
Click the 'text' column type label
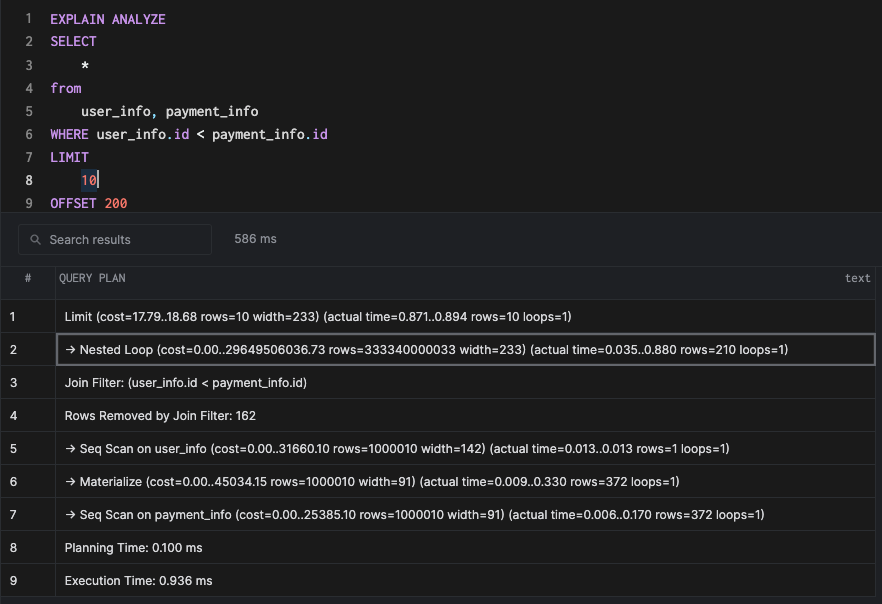pyautogui.click(x=857, y=278)
